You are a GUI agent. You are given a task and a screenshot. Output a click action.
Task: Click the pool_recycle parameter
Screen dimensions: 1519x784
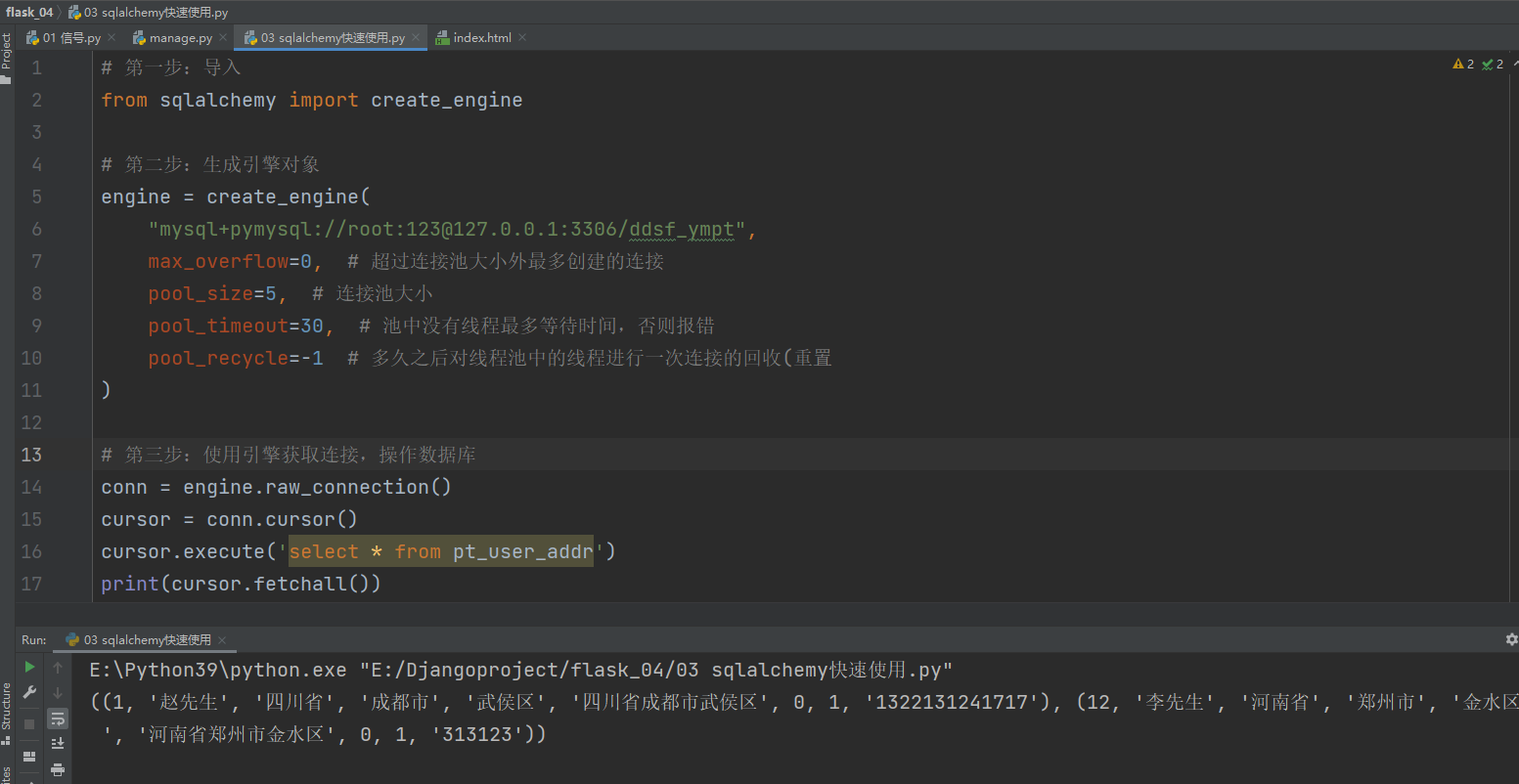(218, 358)
